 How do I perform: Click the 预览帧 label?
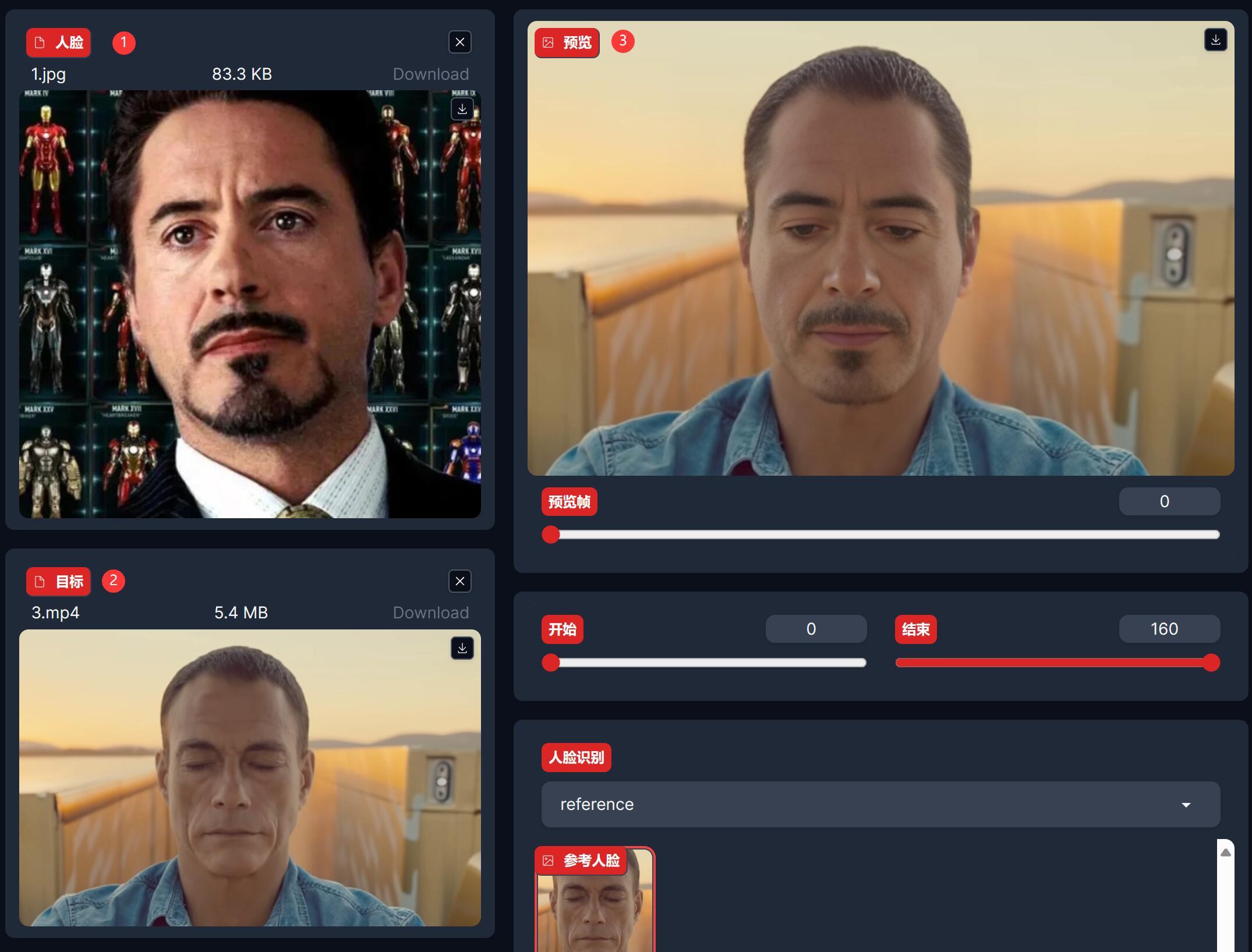click(x=570, y=502)
